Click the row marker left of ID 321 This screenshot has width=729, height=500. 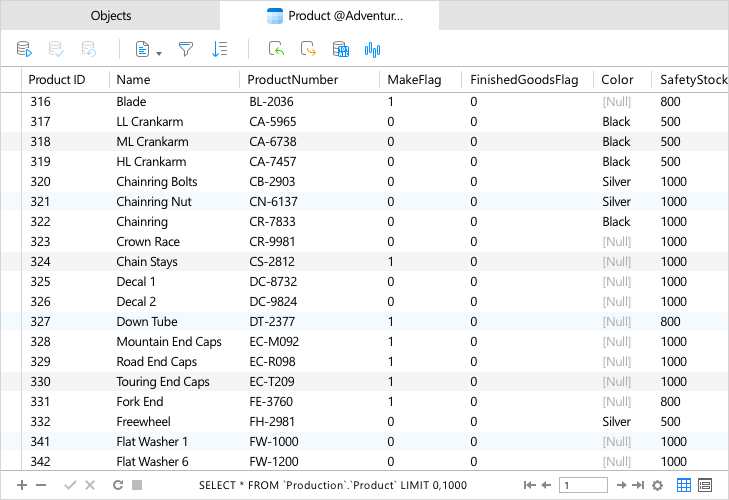(x=11, y=201)
